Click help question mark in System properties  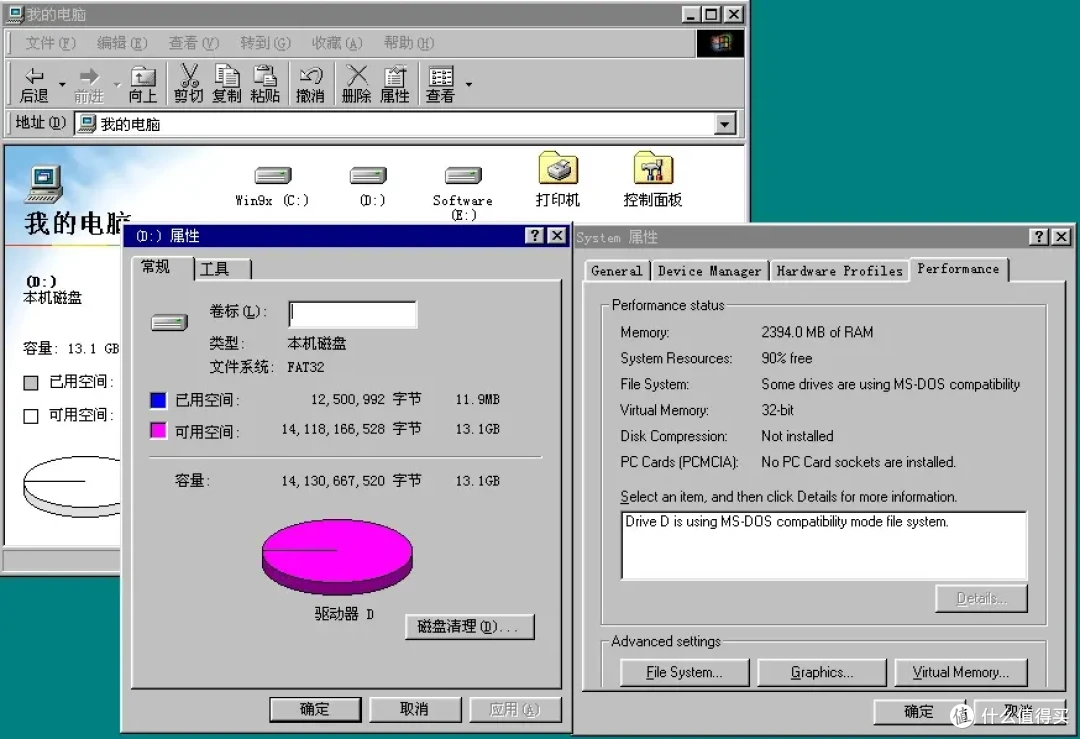1039,237
